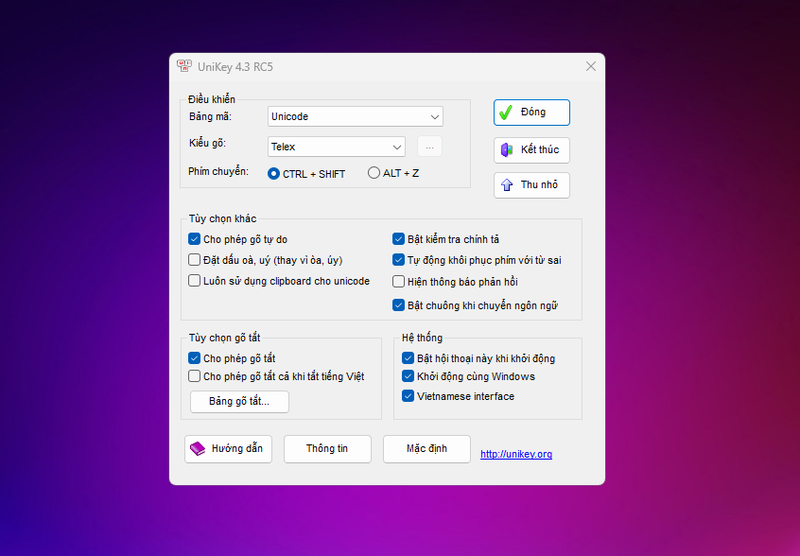Click the Phím chuyển label
The image size is (800, 556).
[218, 171]
